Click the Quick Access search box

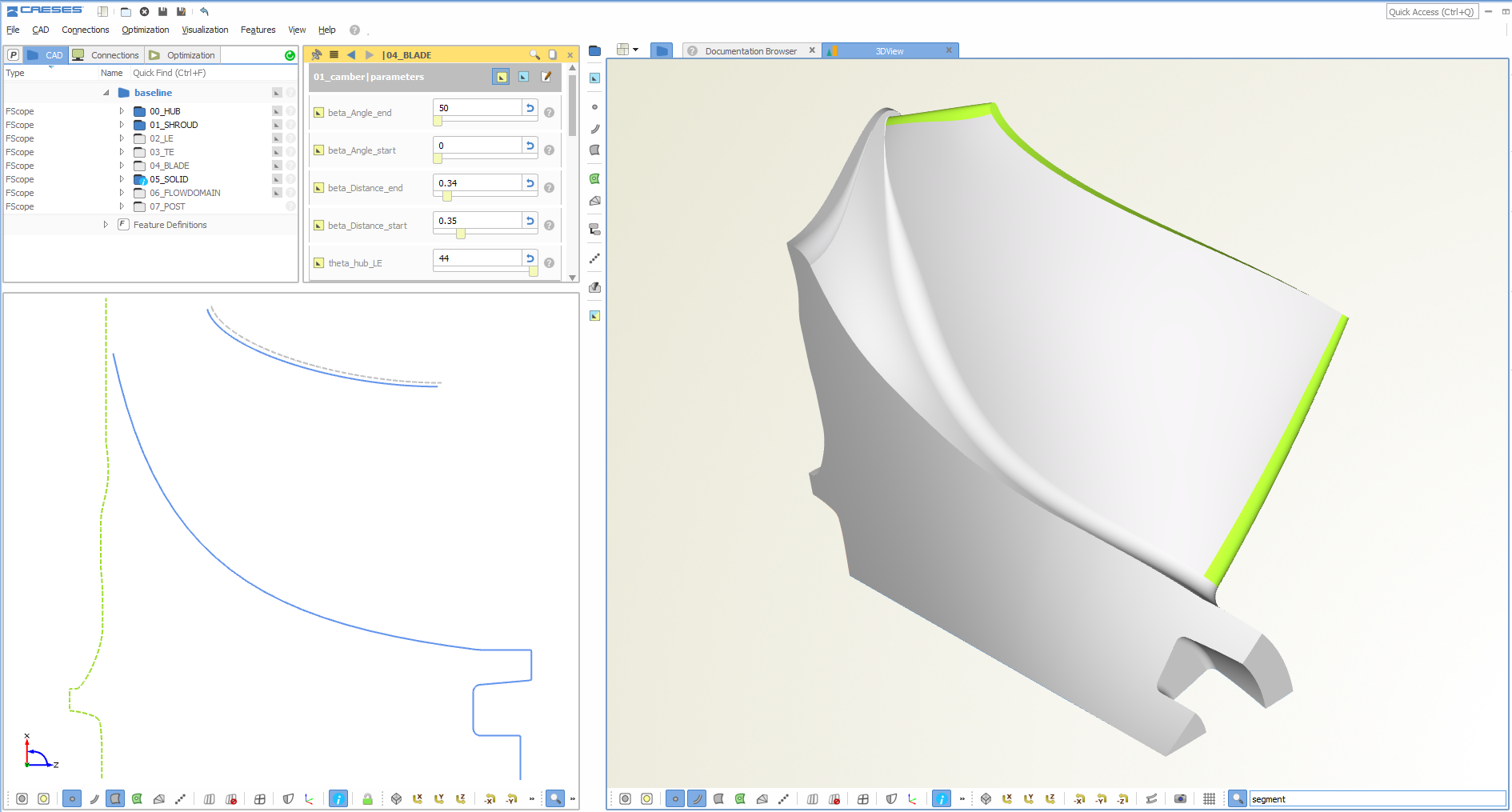1432,12
